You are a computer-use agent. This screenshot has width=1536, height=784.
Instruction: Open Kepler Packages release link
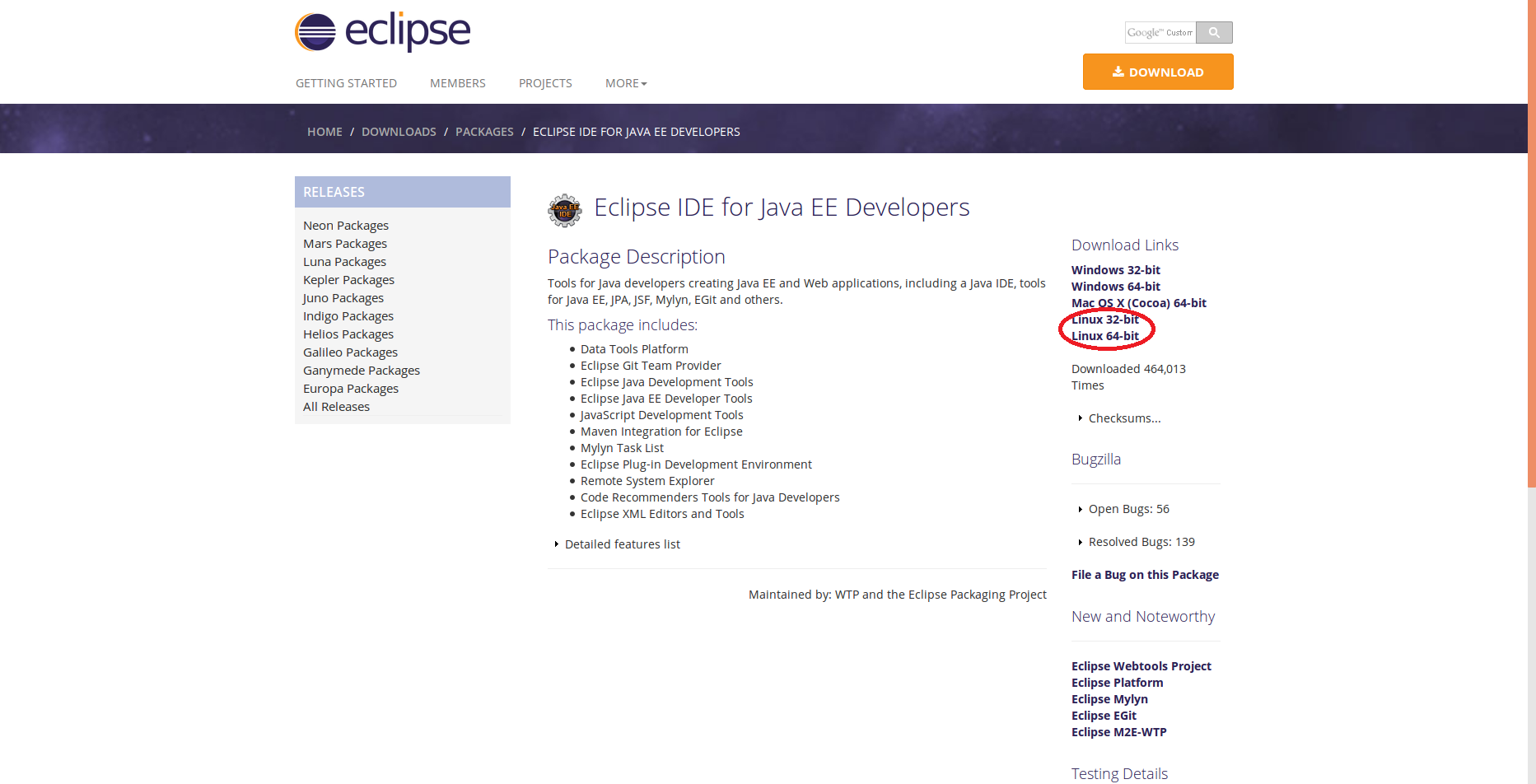[x=348, y=280]
